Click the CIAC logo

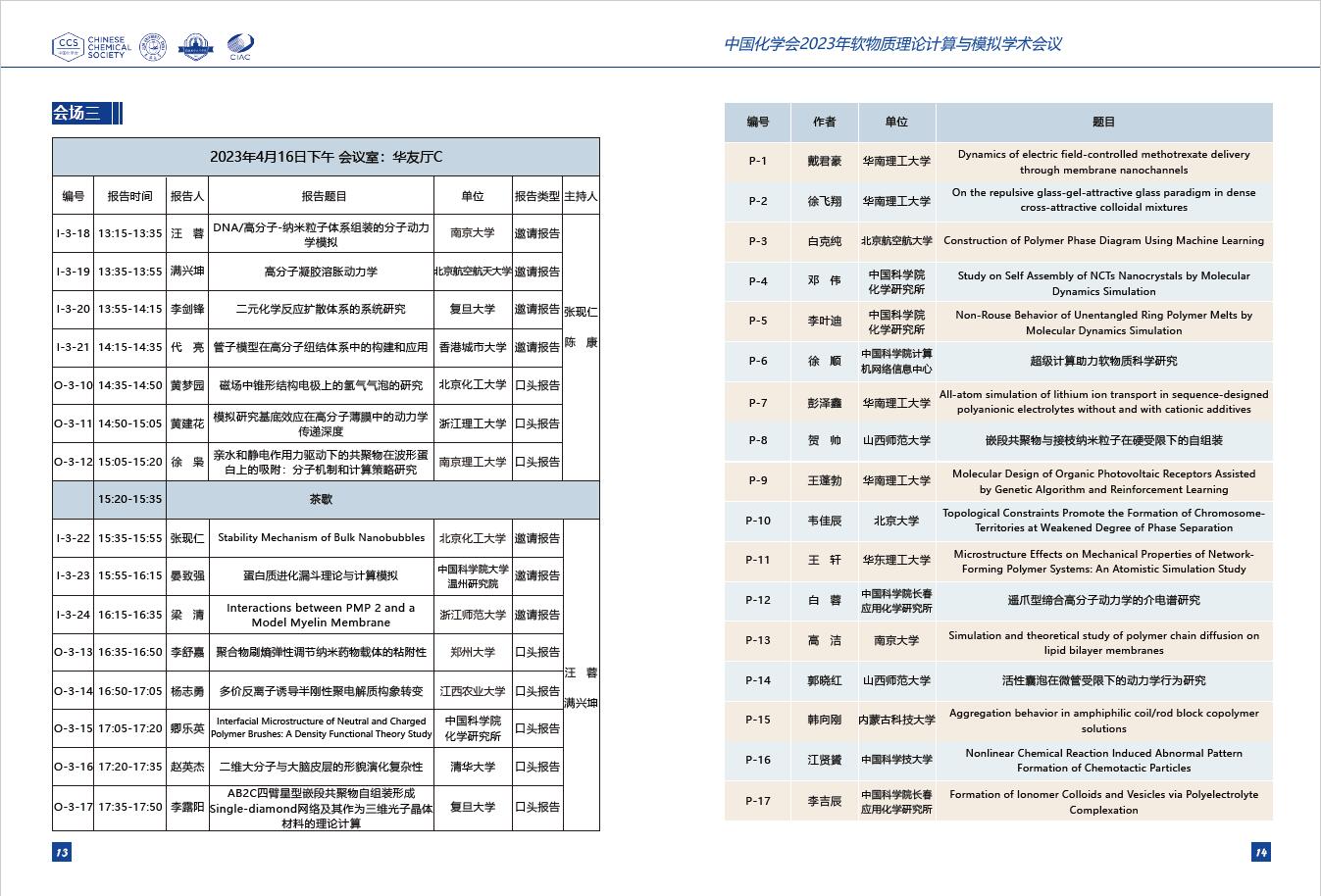[240, 46]
